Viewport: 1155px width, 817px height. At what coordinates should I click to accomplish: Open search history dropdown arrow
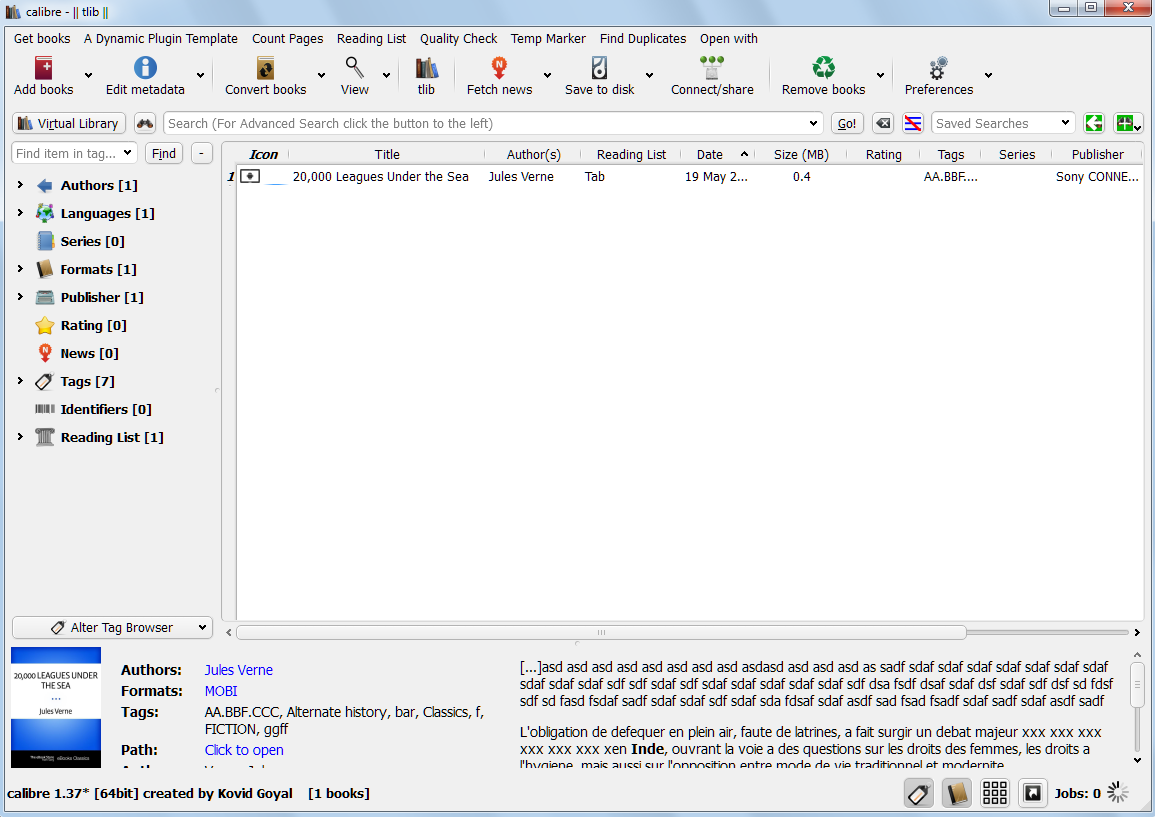[x=813, y=123]
